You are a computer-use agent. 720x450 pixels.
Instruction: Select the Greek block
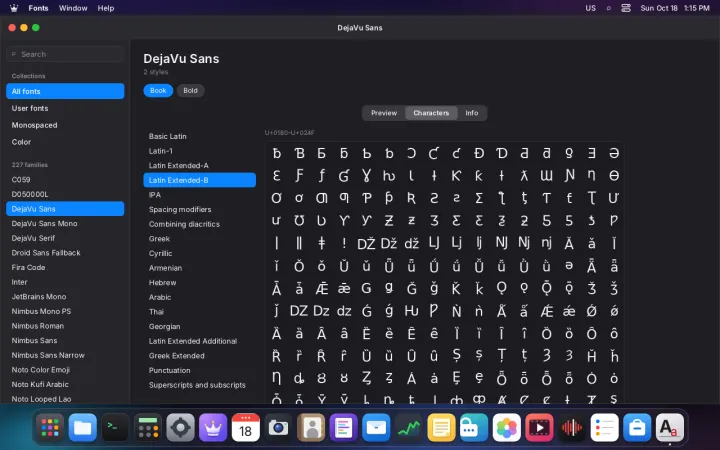coord(199,239)
